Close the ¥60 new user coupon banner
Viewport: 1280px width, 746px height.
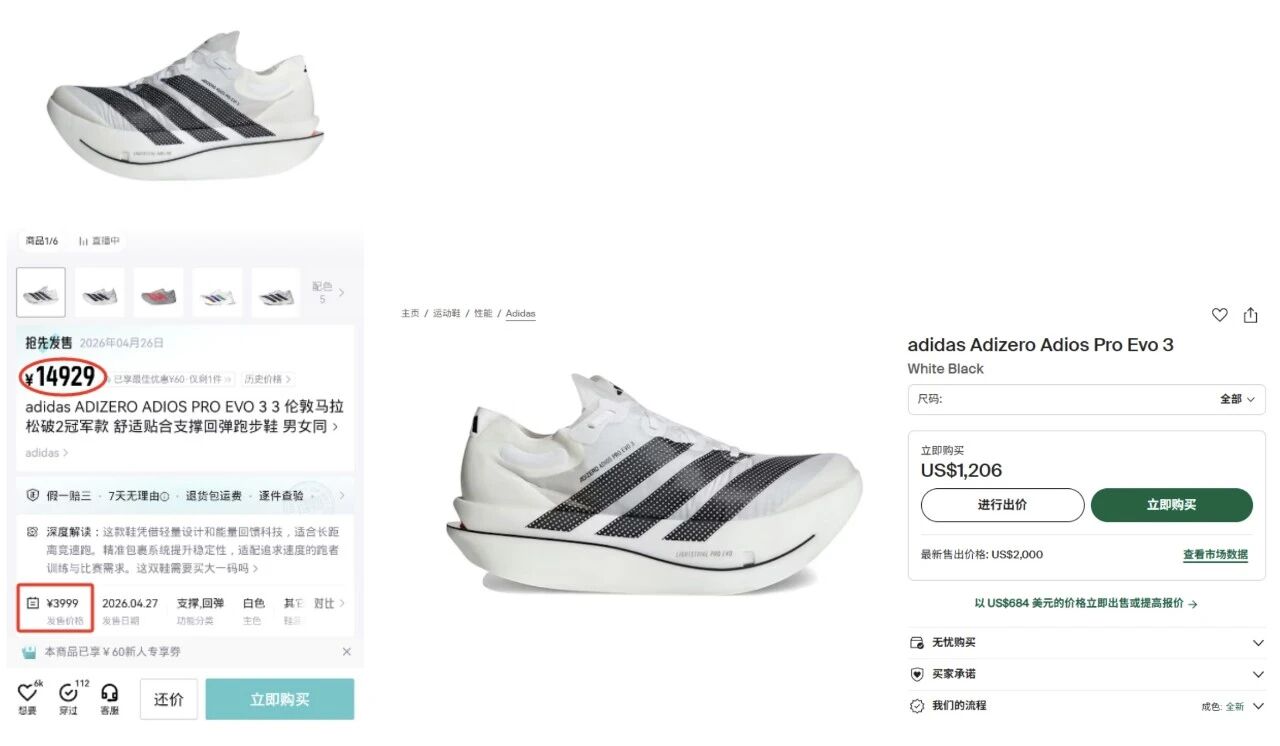[x=346, y=652]
